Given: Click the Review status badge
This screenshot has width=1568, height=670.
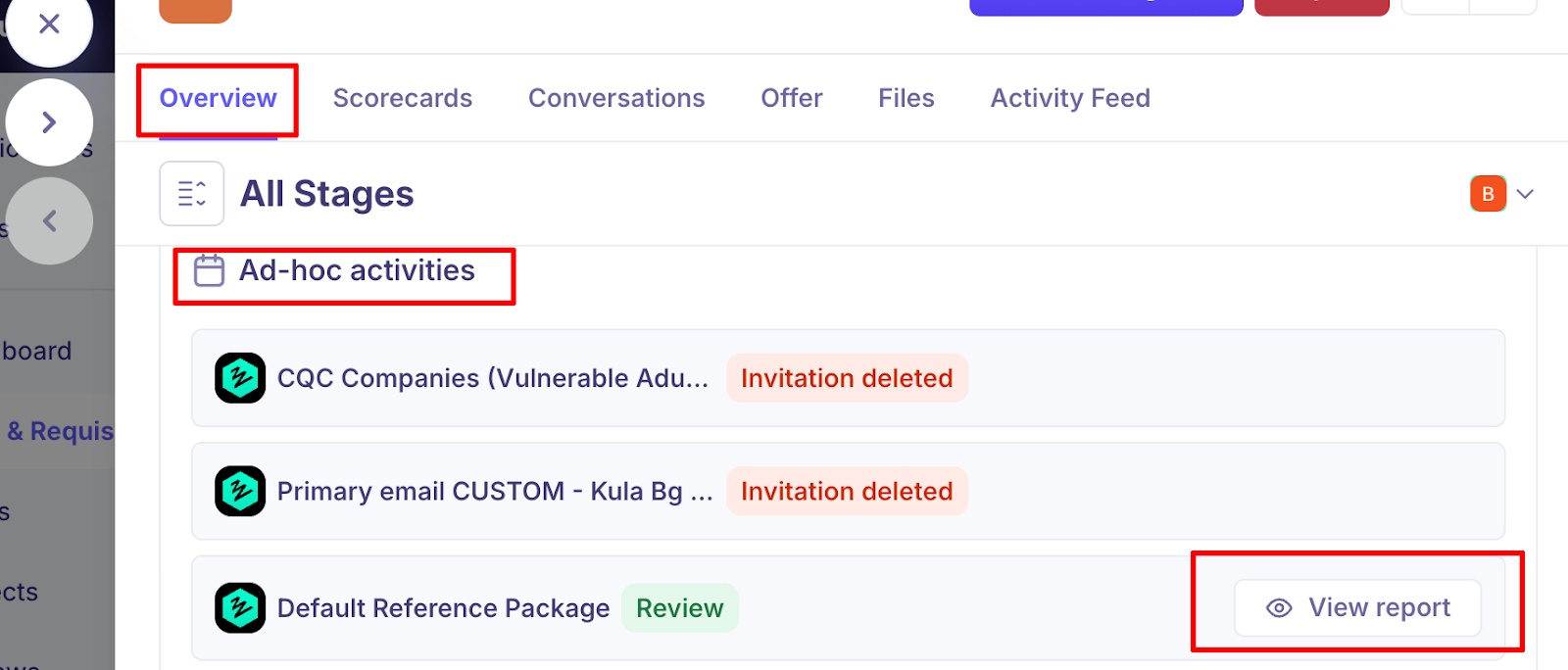Looking at the screenshot, I should [680, 608].
